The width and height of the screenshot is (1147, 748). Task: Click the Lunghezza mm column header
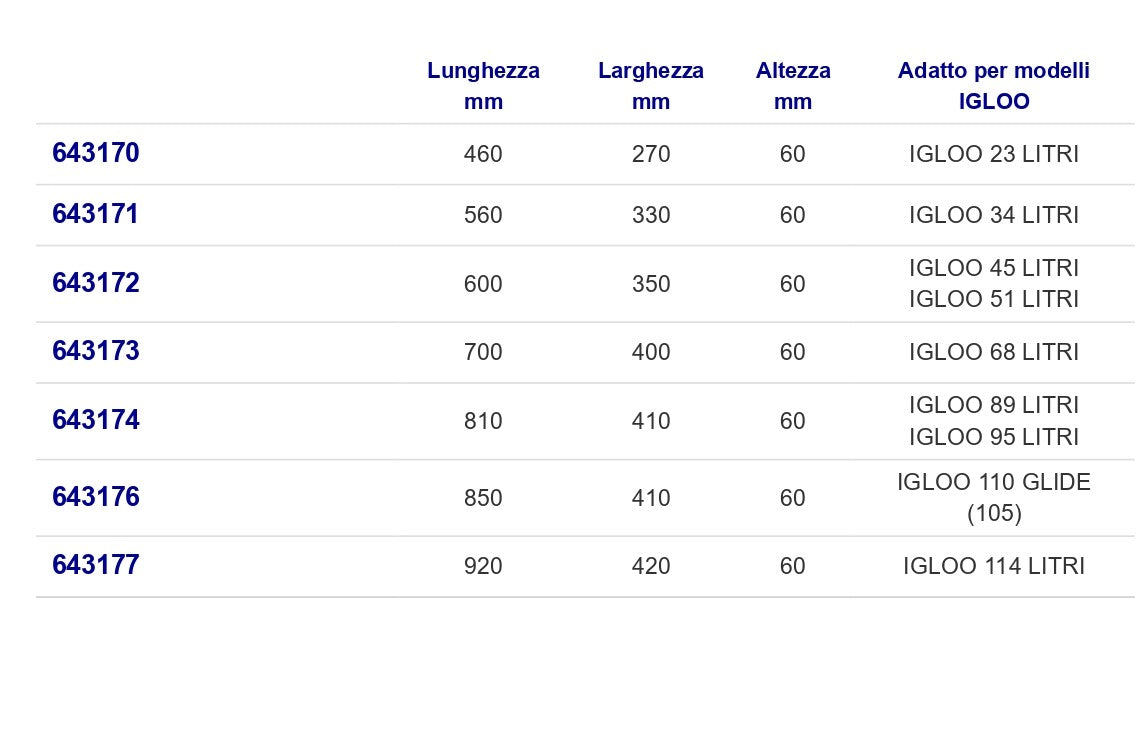click(x=484, y=86)
